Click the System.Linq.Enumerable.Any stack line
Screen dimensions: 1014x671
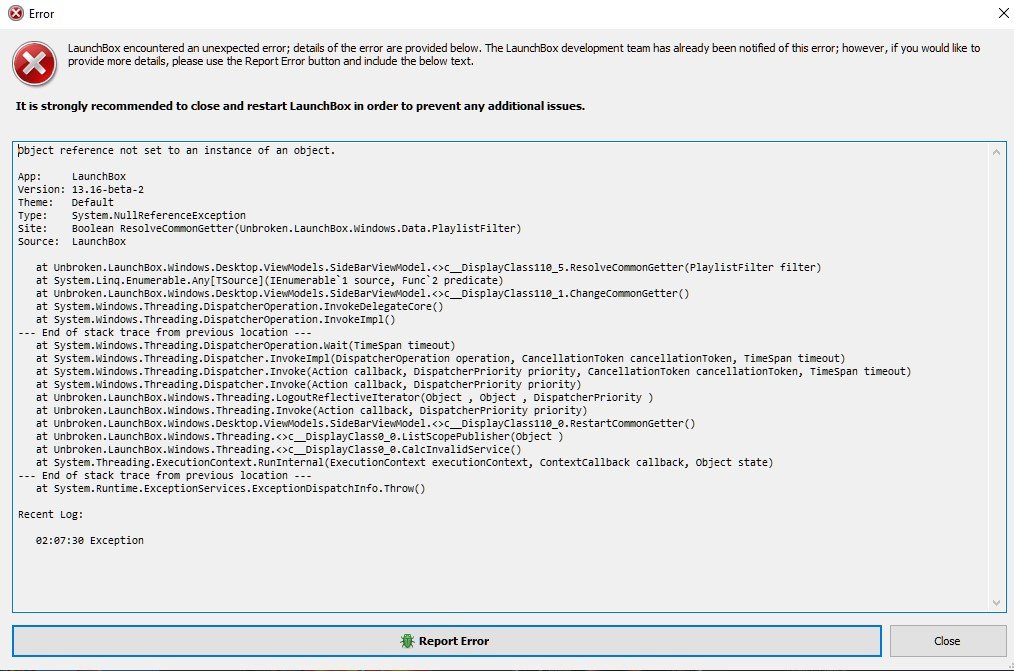[270, 281]
